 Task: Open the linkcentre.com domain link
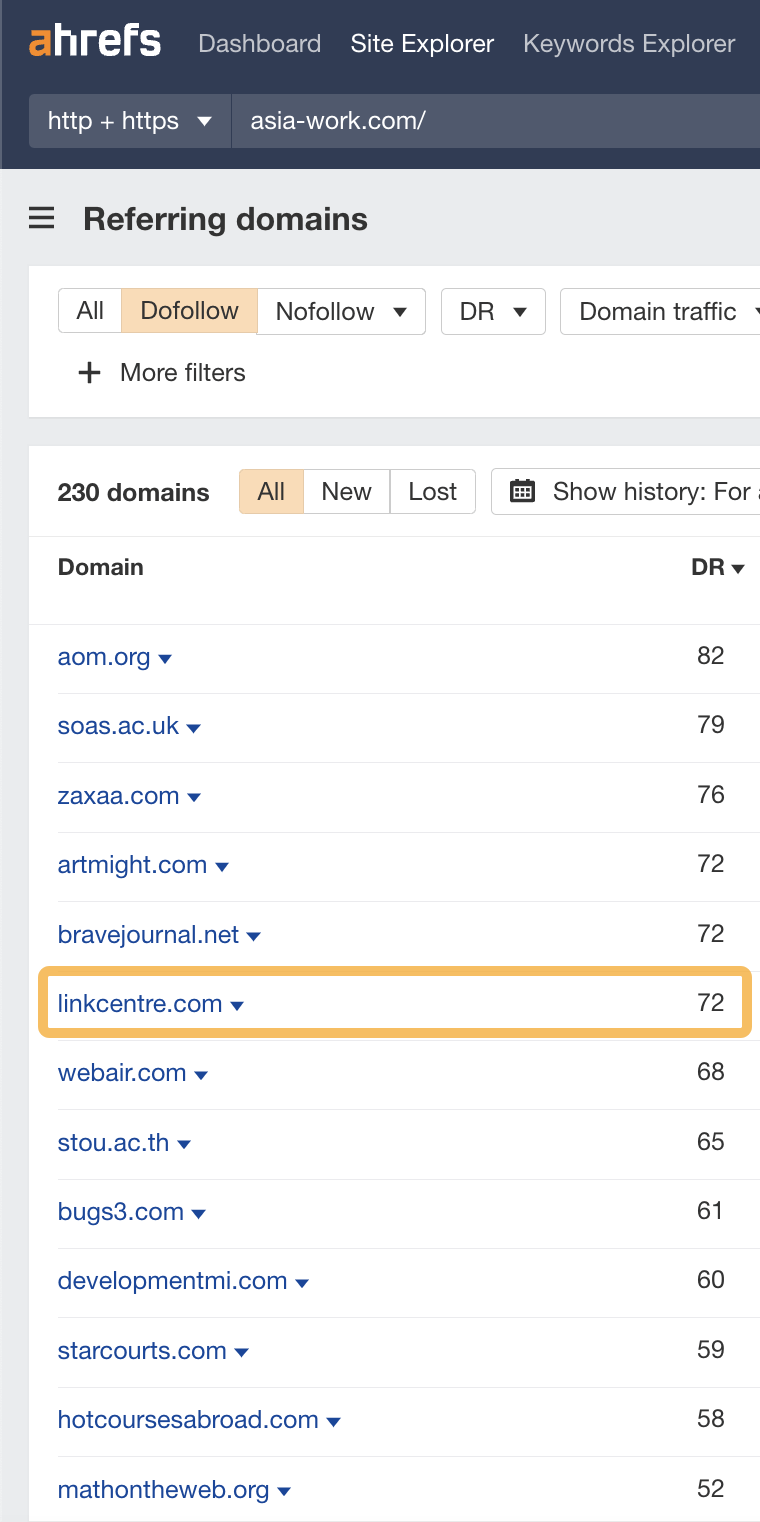140,1004
